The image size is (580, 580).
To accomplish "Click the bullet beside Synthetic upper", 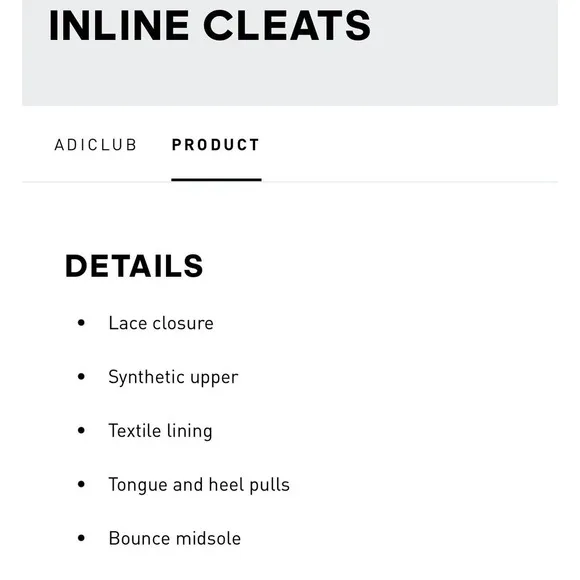I will (81, 377).
